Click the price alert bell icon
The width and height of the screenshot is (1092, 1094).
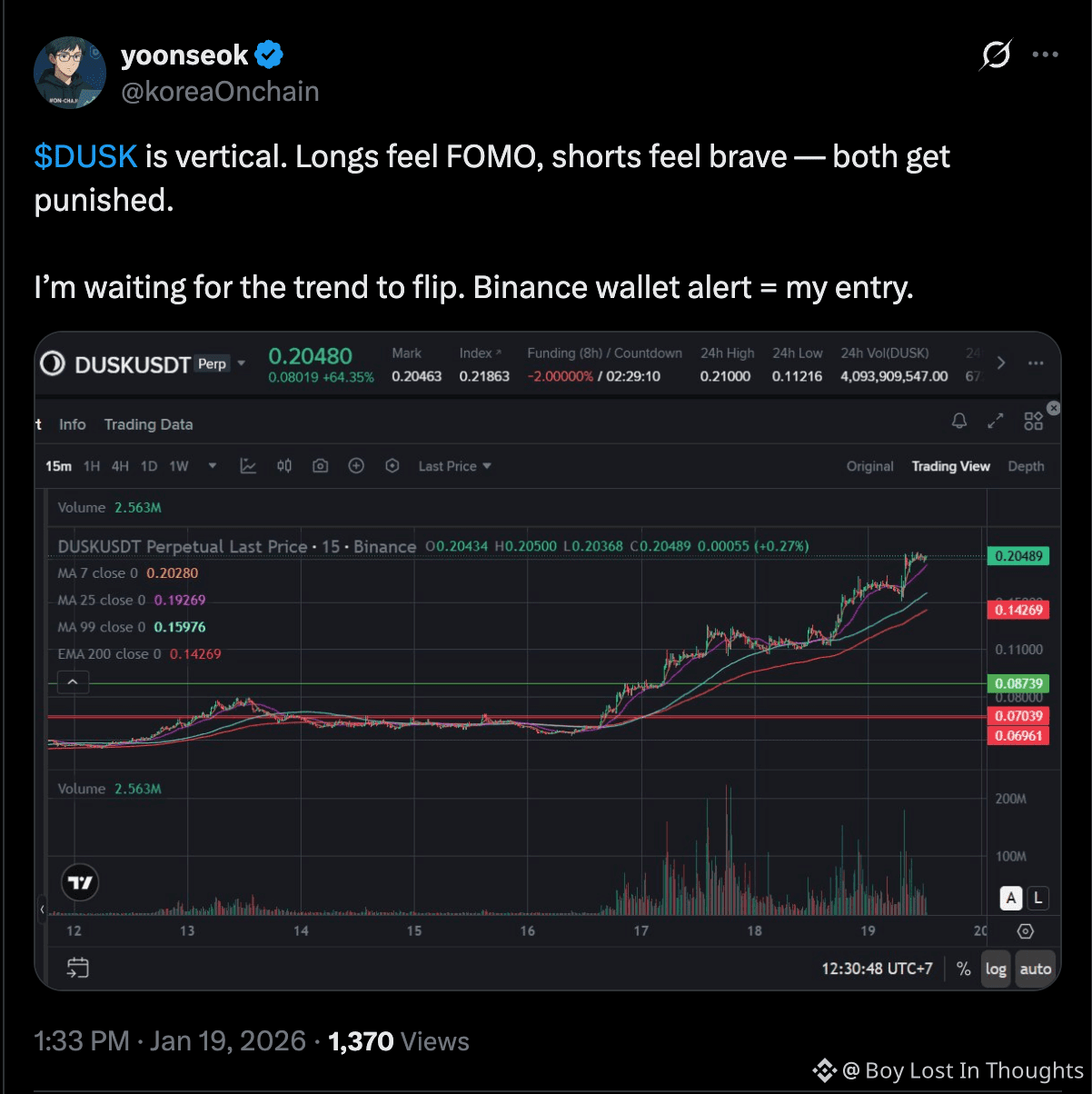pos(959,421)
